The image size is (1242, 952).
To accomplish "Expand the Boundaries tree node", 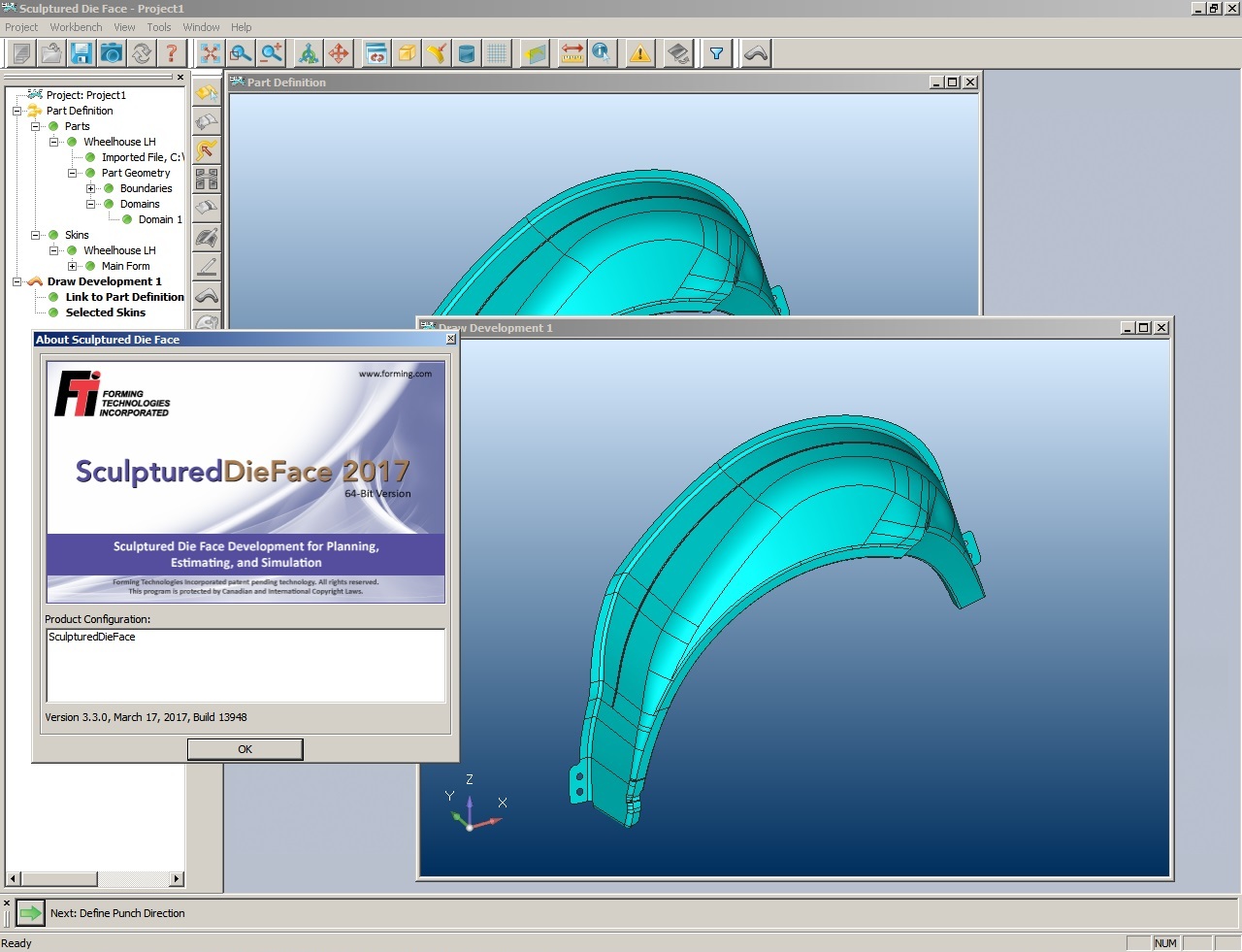I will pyautogui.click(x=91, y=188).
